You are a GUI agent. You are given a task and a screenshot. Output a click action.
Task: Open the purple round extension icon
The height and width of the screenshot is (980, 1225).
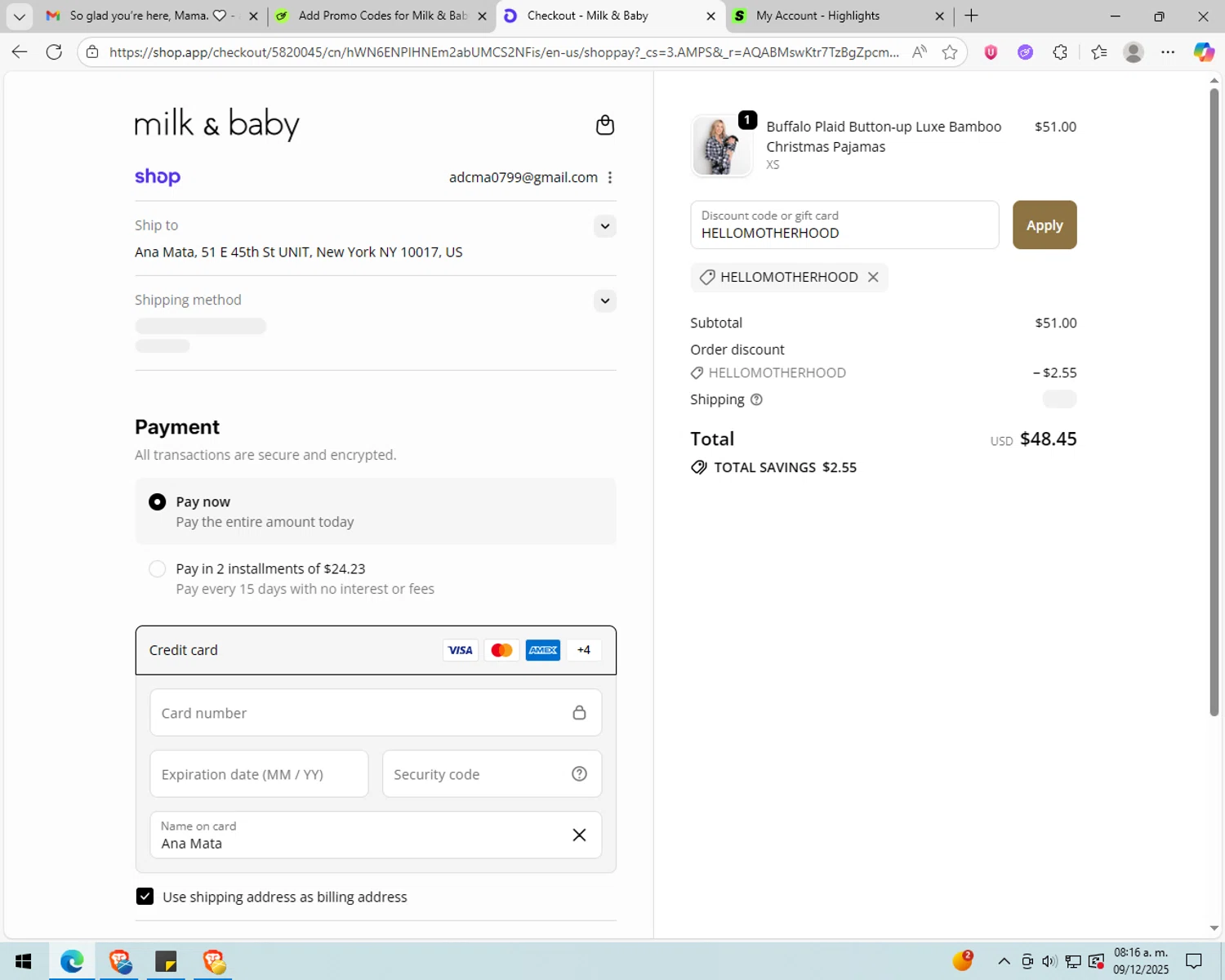click(x=1025, y=52)
